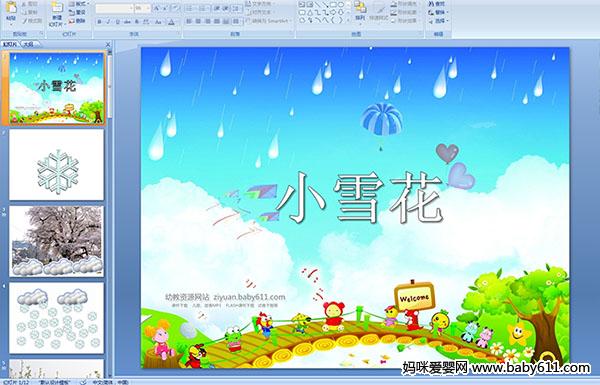Toggle Bold formatting
600x385 pixels.
[x=99, y=22]
